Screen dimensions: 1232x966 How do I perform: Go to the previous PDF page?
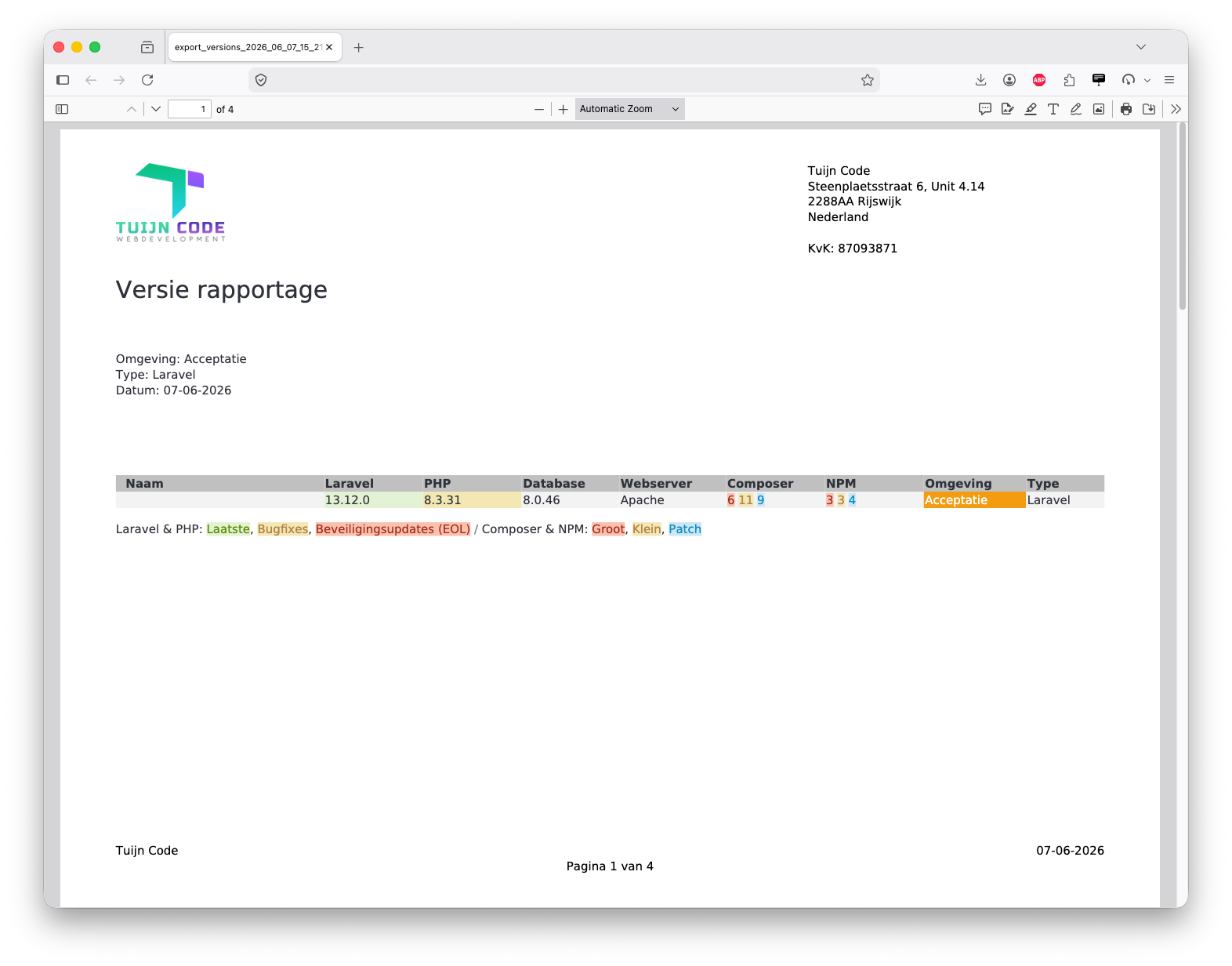[132, 109]
